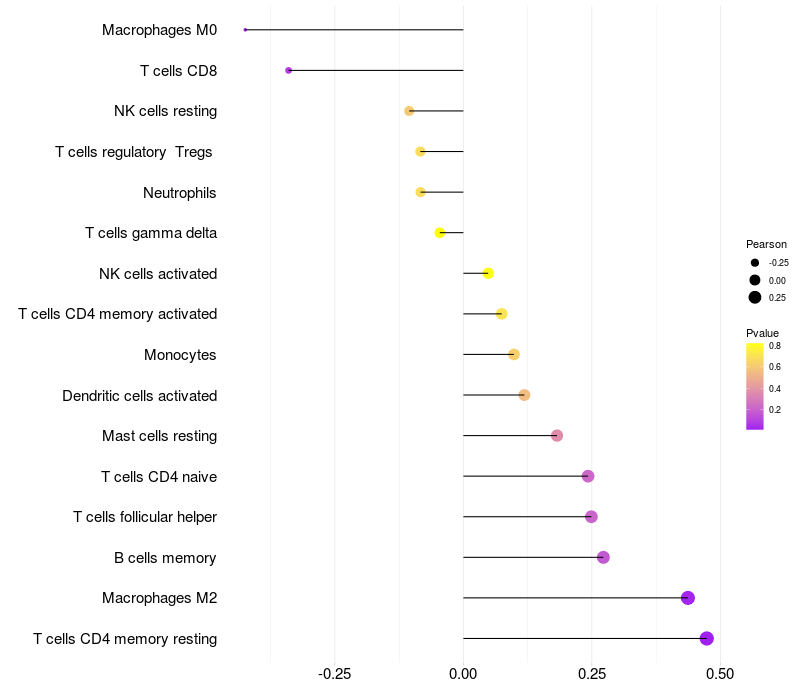The height and width of the screenshot is (700, 800).
Task: Click the Pearson legend -0.25 size circle
Action: (755, 262)
